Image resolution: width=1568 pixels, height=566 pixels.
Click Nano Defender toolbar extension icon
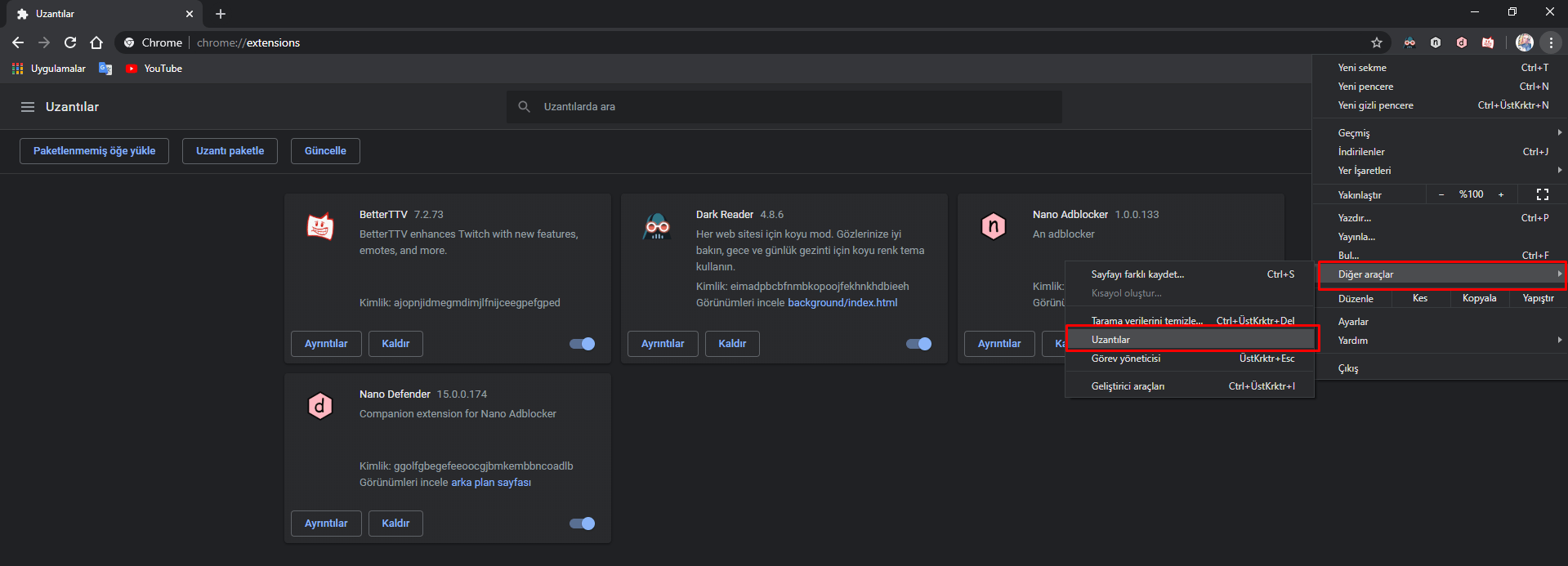tap(1462, 42)
